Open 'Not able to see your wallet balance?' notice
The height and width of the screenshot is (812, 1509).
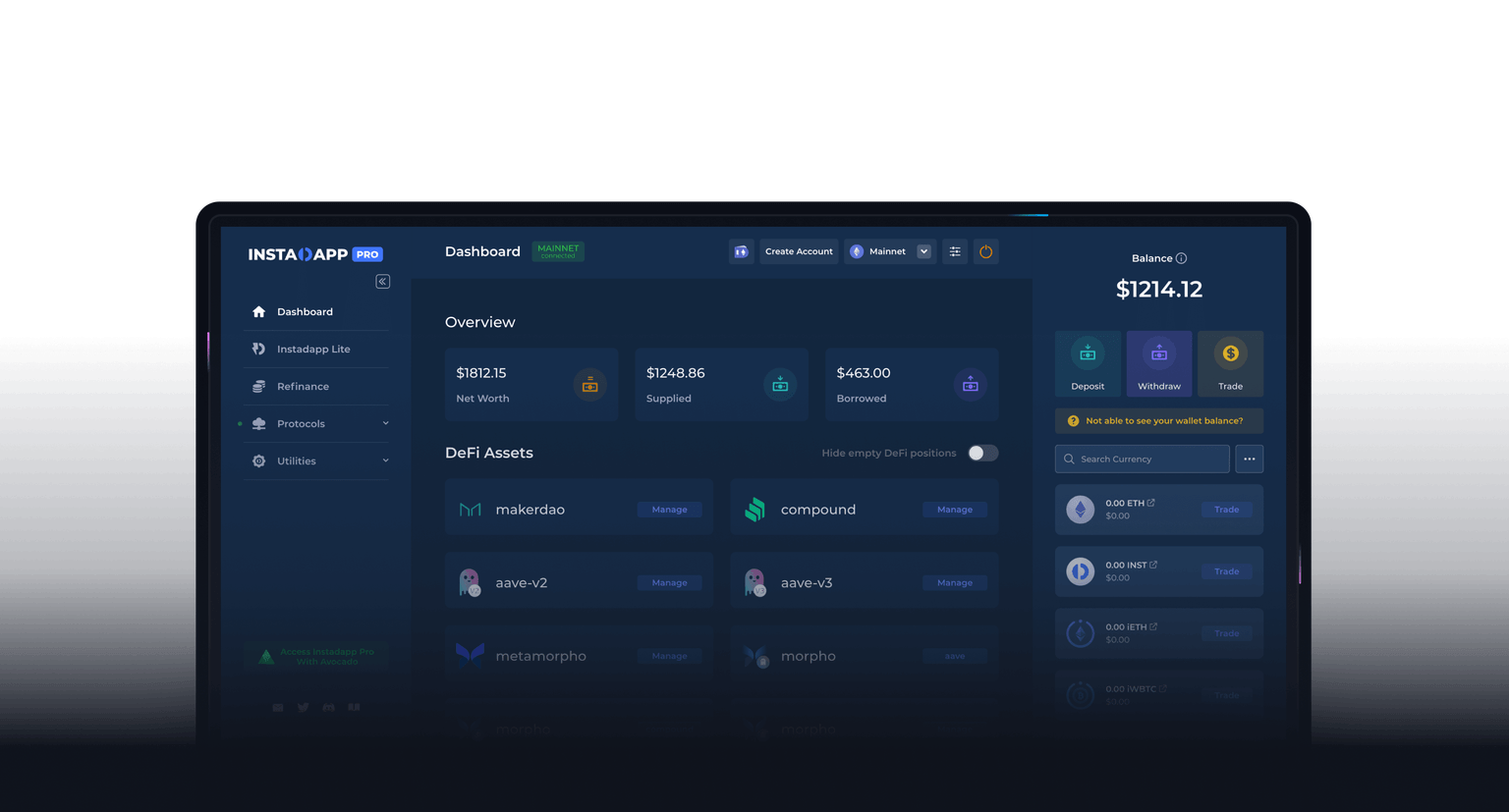[x=1159, y=421]
